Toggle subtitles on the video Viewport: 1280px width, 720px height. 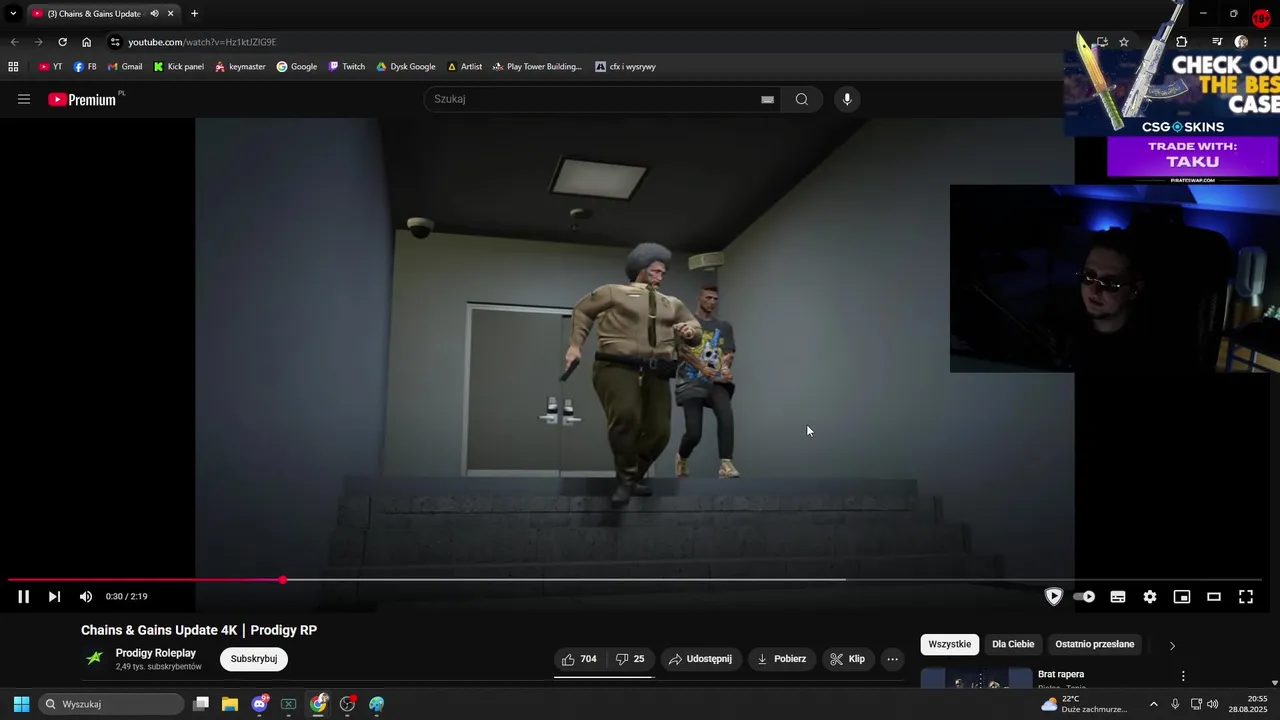tap(1118, 597)
